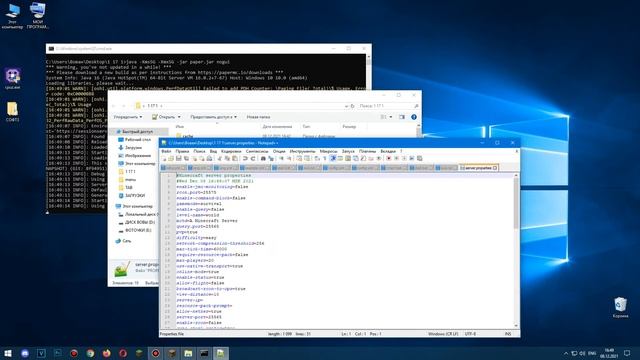Image resolution: width=640 pixels, height=360 pixels.
Task: Click the Paste icon in Notepad++ toolbar
Action: pyautogui.click(x=235, y=158)
